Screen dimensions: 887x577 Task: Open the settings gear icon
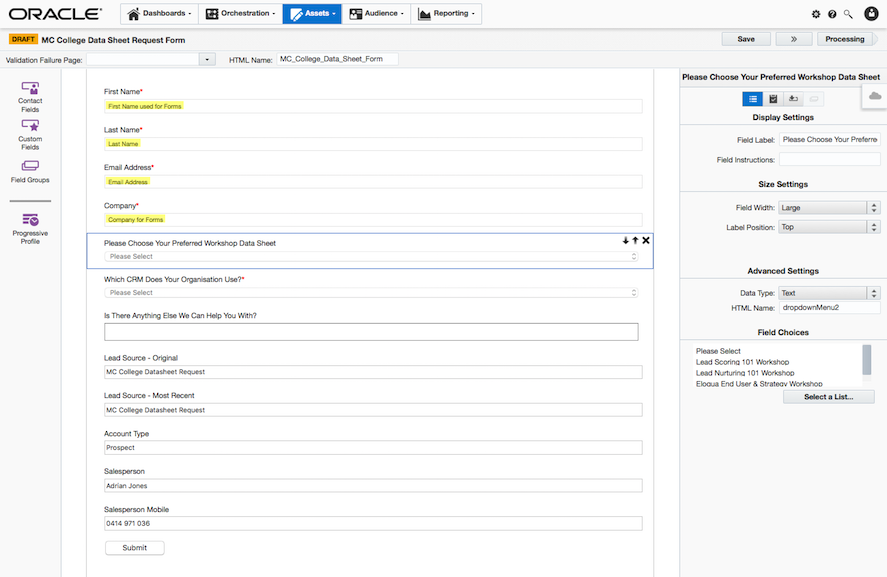816,14
